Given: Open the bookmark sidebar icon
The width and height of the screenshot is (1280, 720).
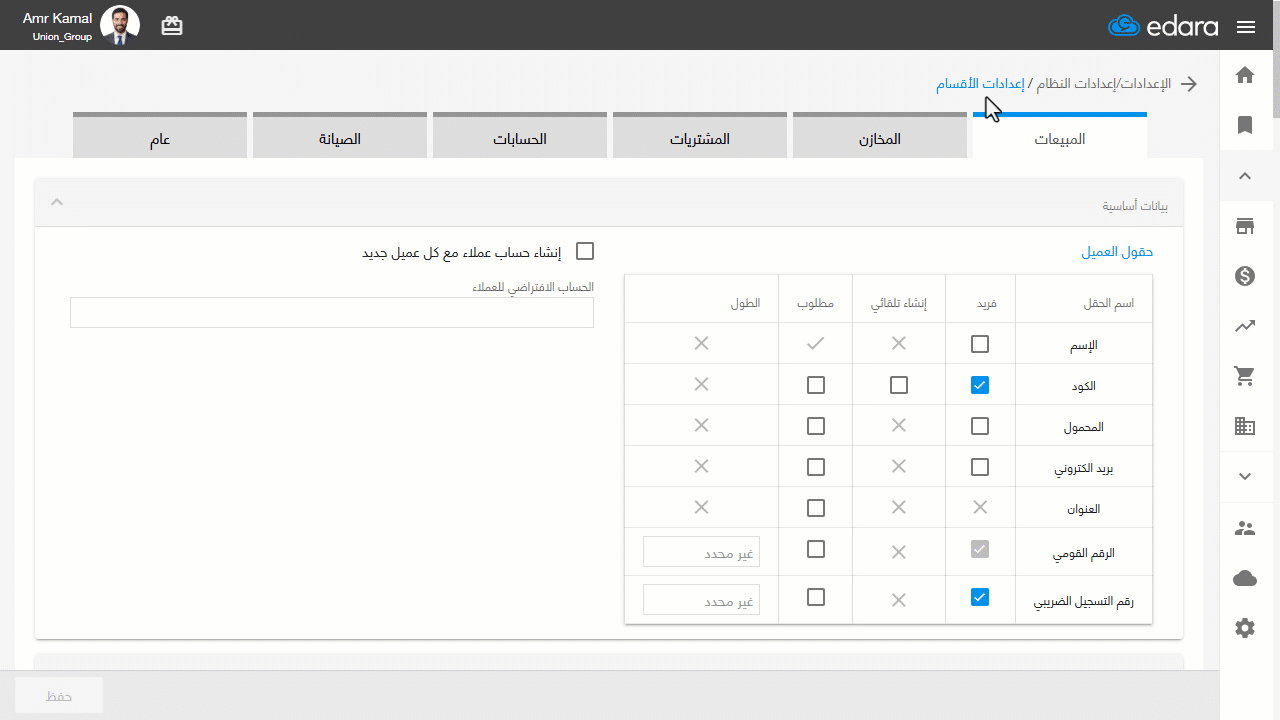Looking at the screenshot, I should 1245,125.
